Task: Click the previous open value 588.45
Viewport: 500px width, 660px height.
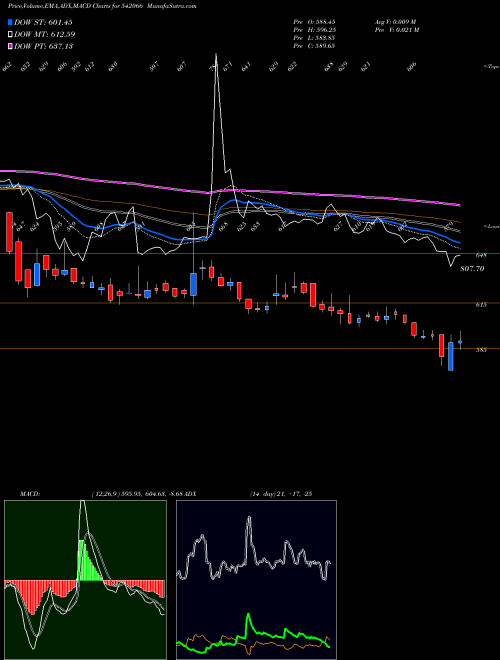Action: [323, 22]
